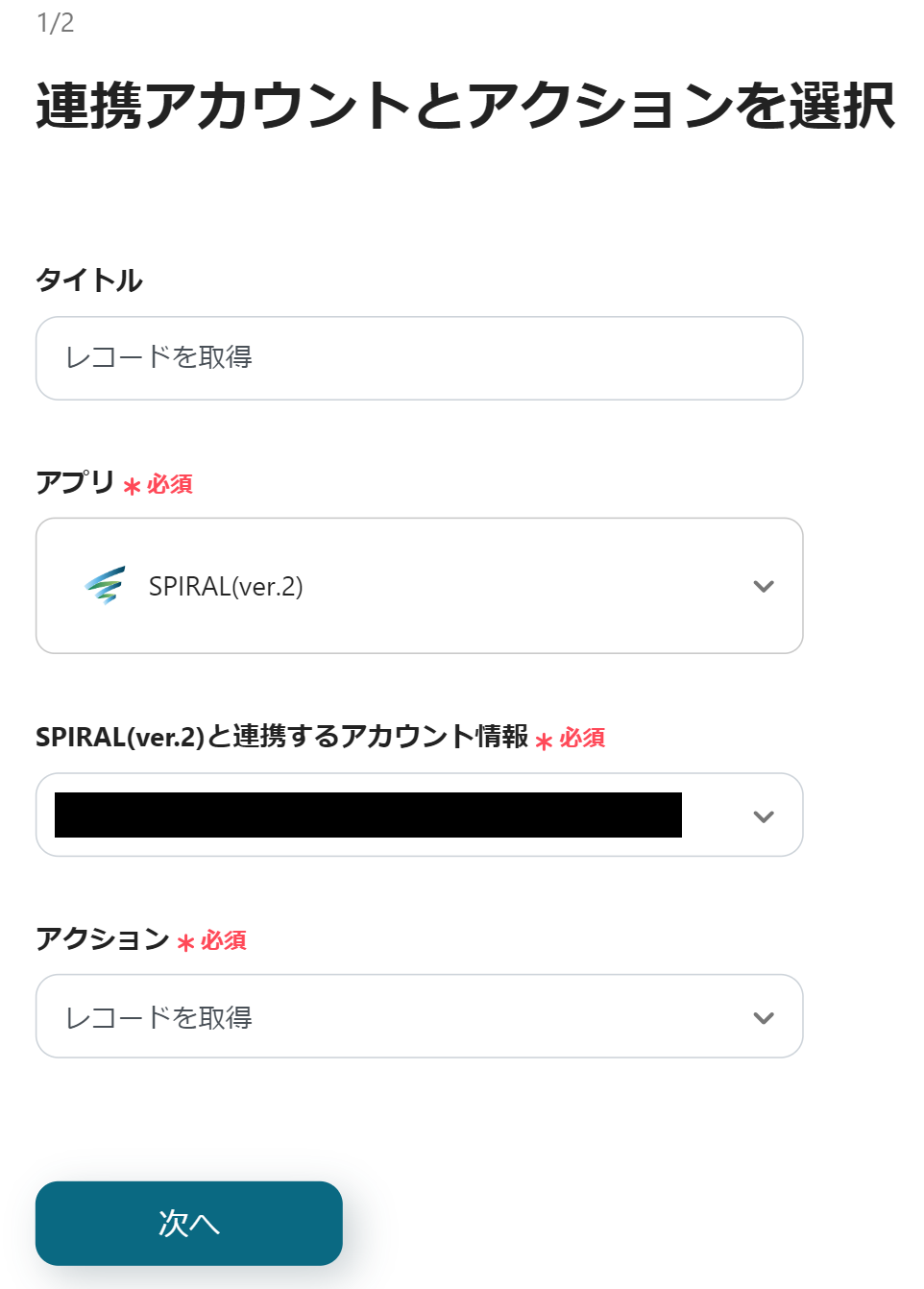The image size is (924, 1289).
Task: Click the SPIRAL logo icon in app selector
Action: coord(105,585)
